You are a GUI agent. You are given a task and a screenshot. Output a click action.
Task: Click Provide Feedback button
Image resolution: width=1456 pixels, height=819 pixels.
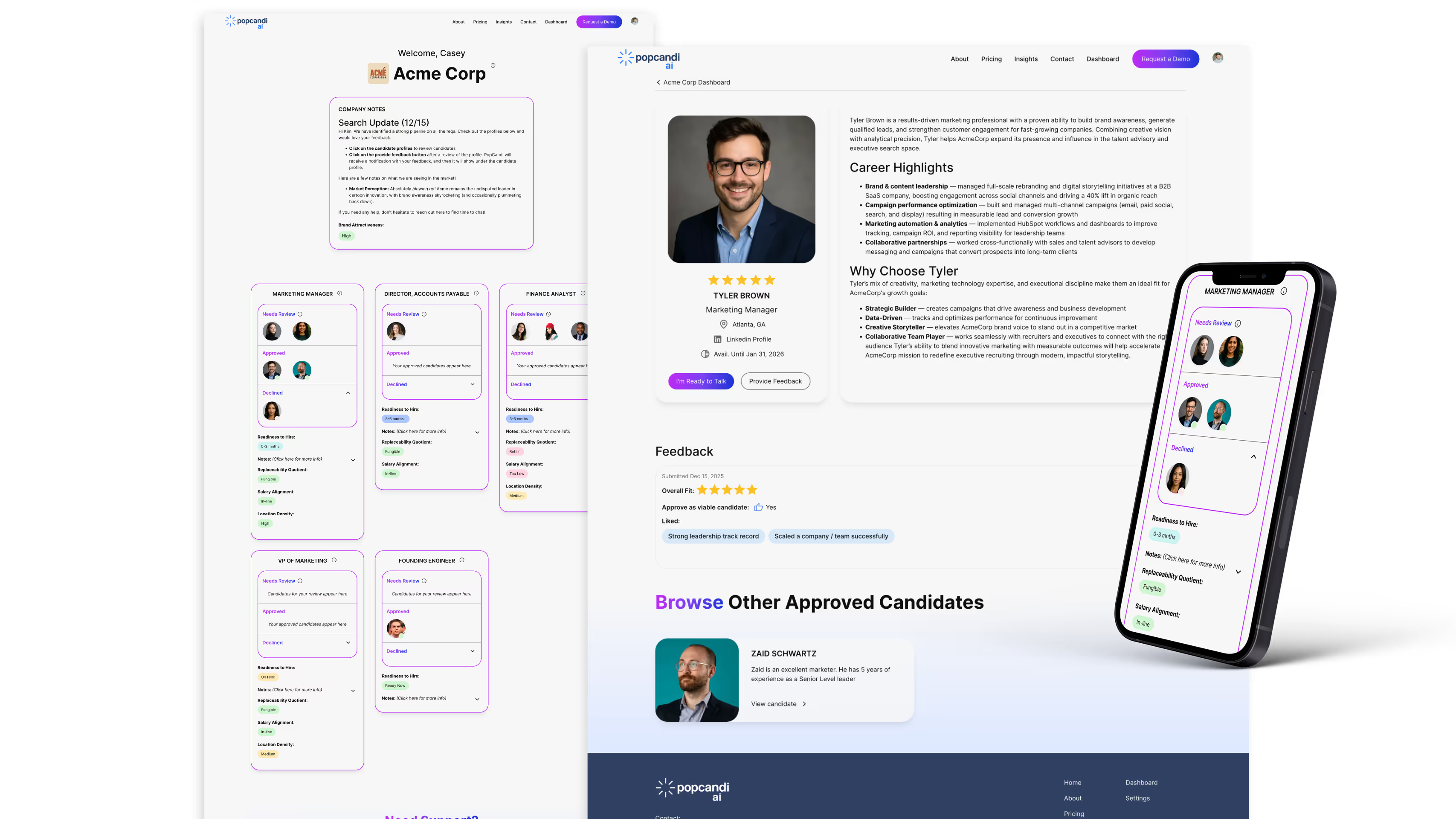(775, 381)
